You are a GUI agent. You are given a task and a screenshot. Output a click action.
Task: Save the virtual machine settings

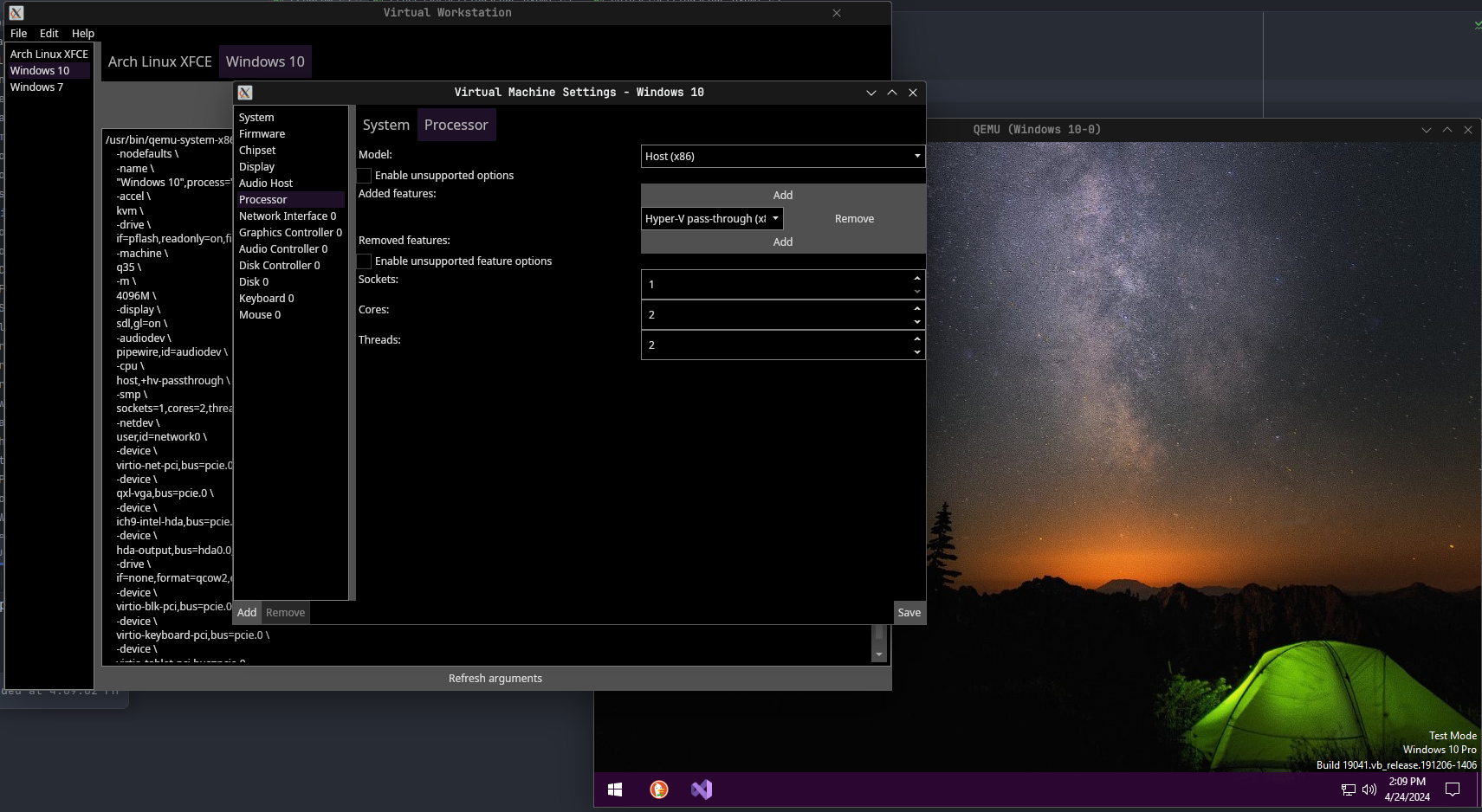pos(909,613)
